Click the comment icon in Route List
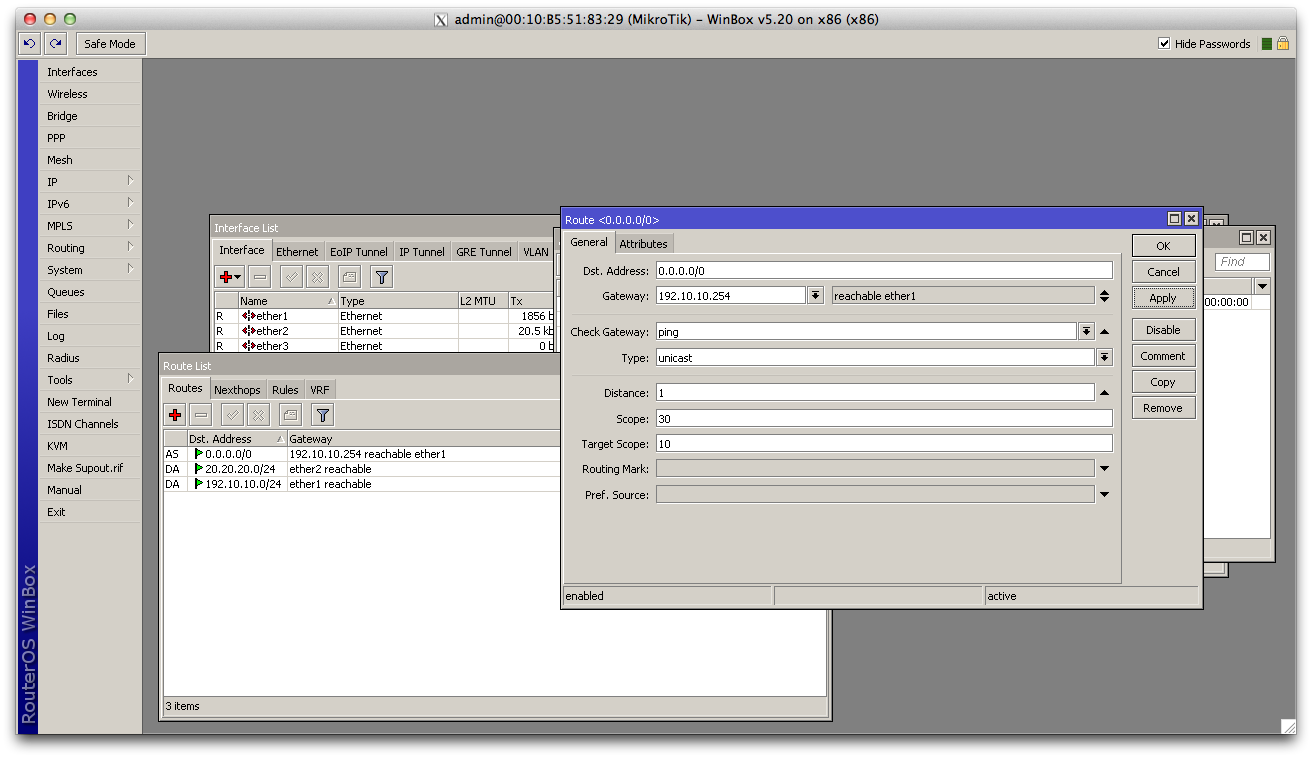1312x758 pixels. point(290,414)
